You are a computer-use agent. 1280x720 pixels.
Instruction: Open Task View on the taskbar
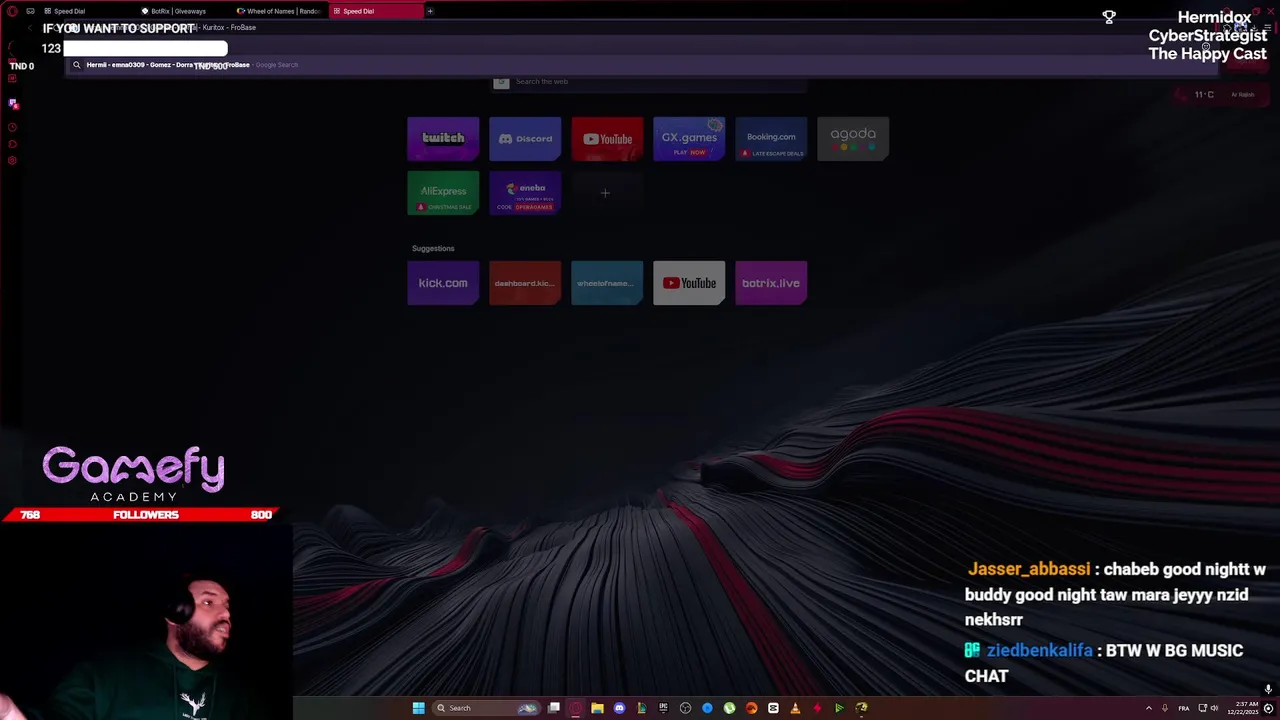pos(554,708)
